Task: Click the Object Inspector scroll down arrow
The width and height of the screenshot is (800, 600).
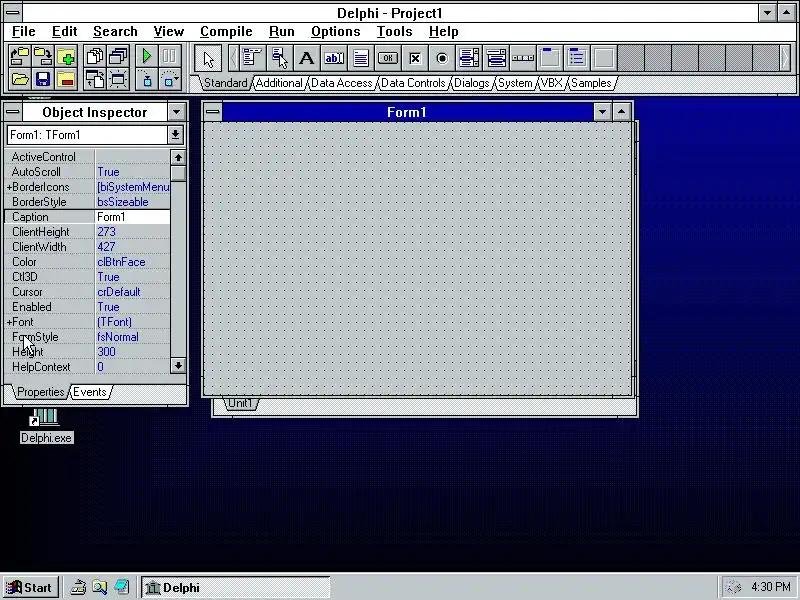Action: click(178, 366)
